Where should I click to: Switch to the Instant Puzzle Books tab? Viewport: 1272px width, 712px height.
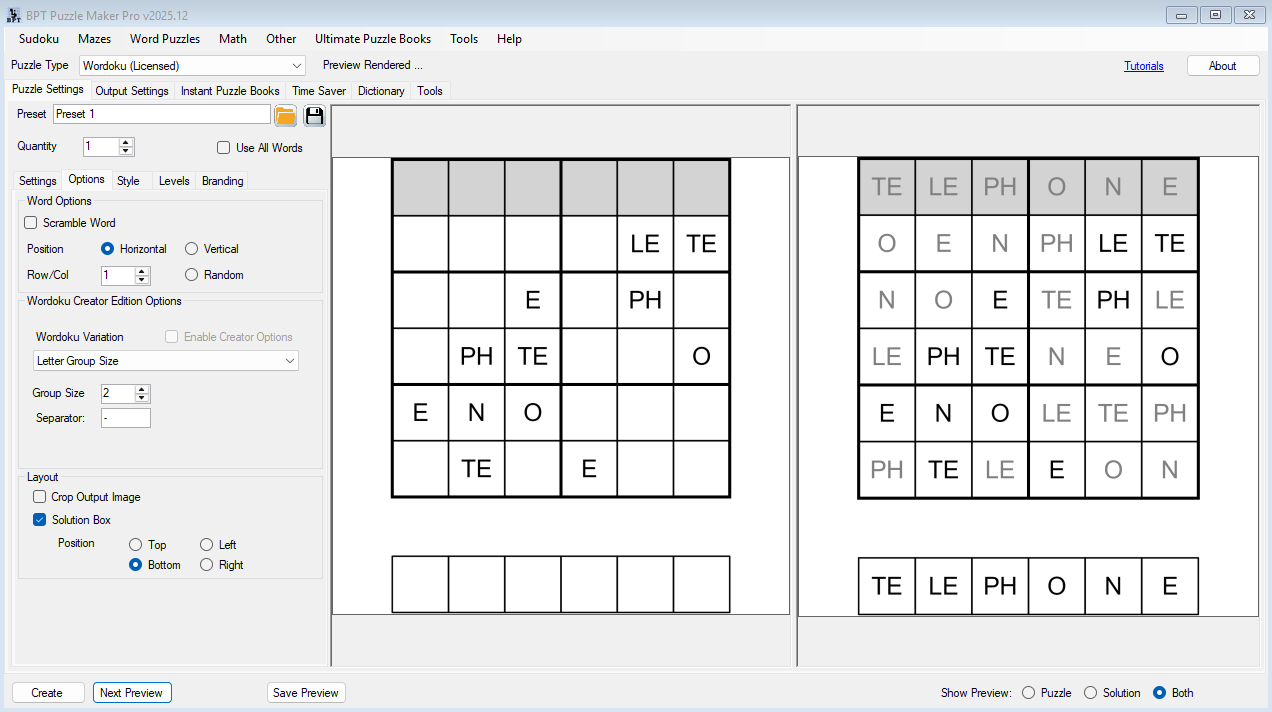[230, 91]
